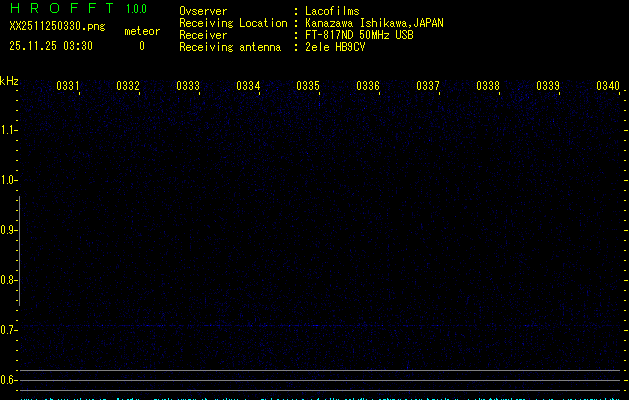This screenshot has height=400, width=629.
Task: Click the 0.6 frequency axis label
Action: [9, 380]
